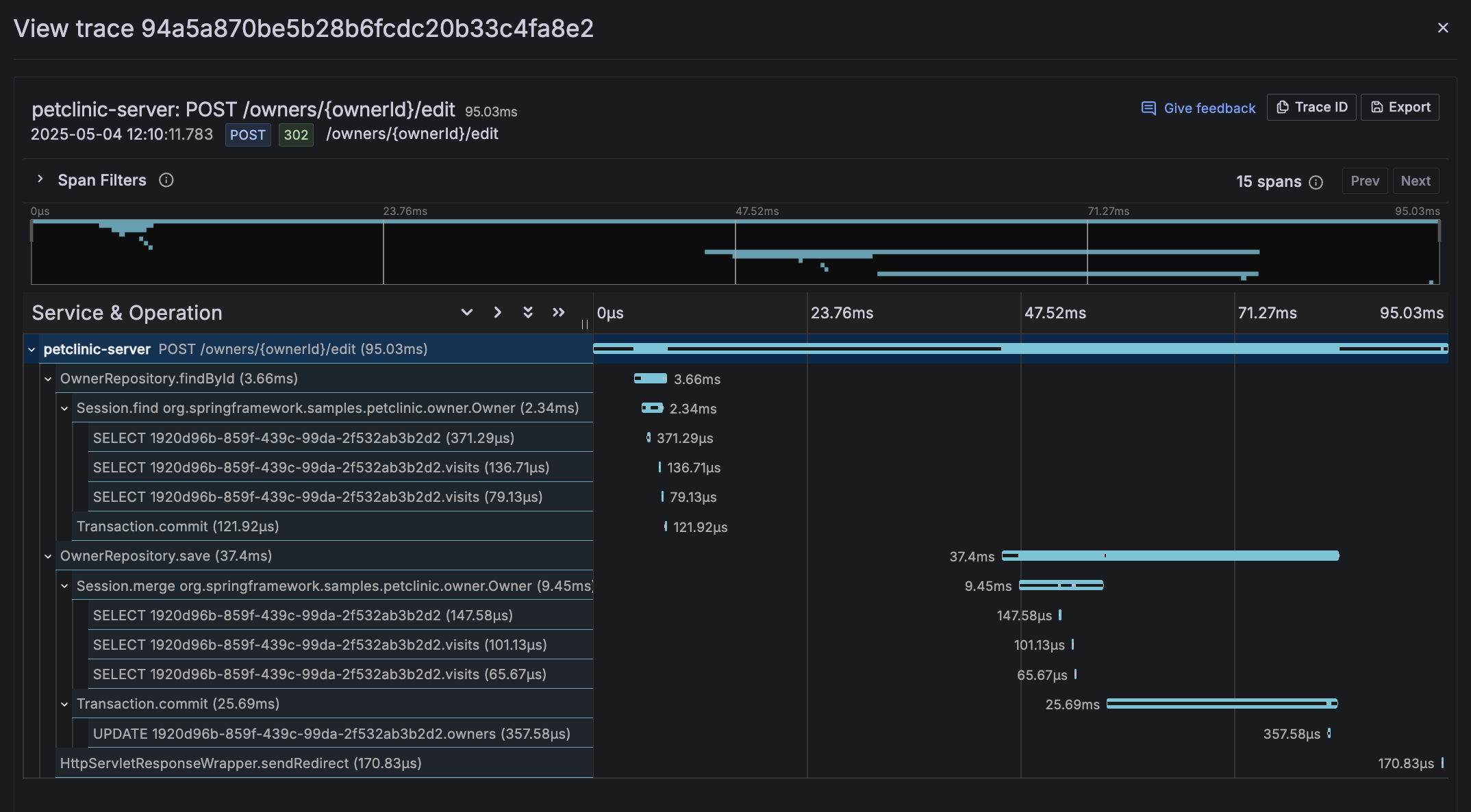Click the root span timeline bar
The image size is (1471, 812).
[x=1020, y=349]
